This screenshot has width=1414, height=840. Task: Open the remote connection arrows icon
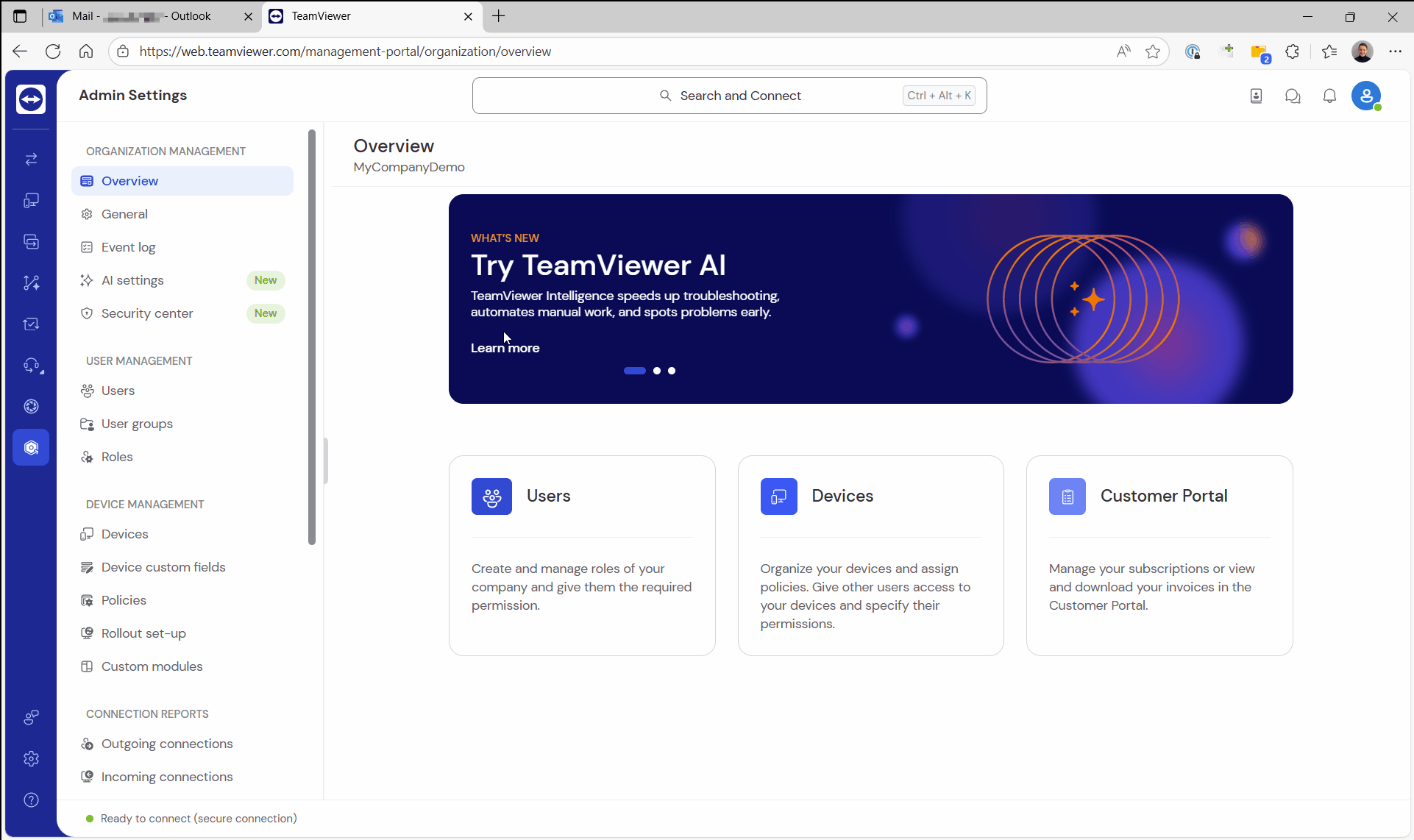tap(31, 160)
